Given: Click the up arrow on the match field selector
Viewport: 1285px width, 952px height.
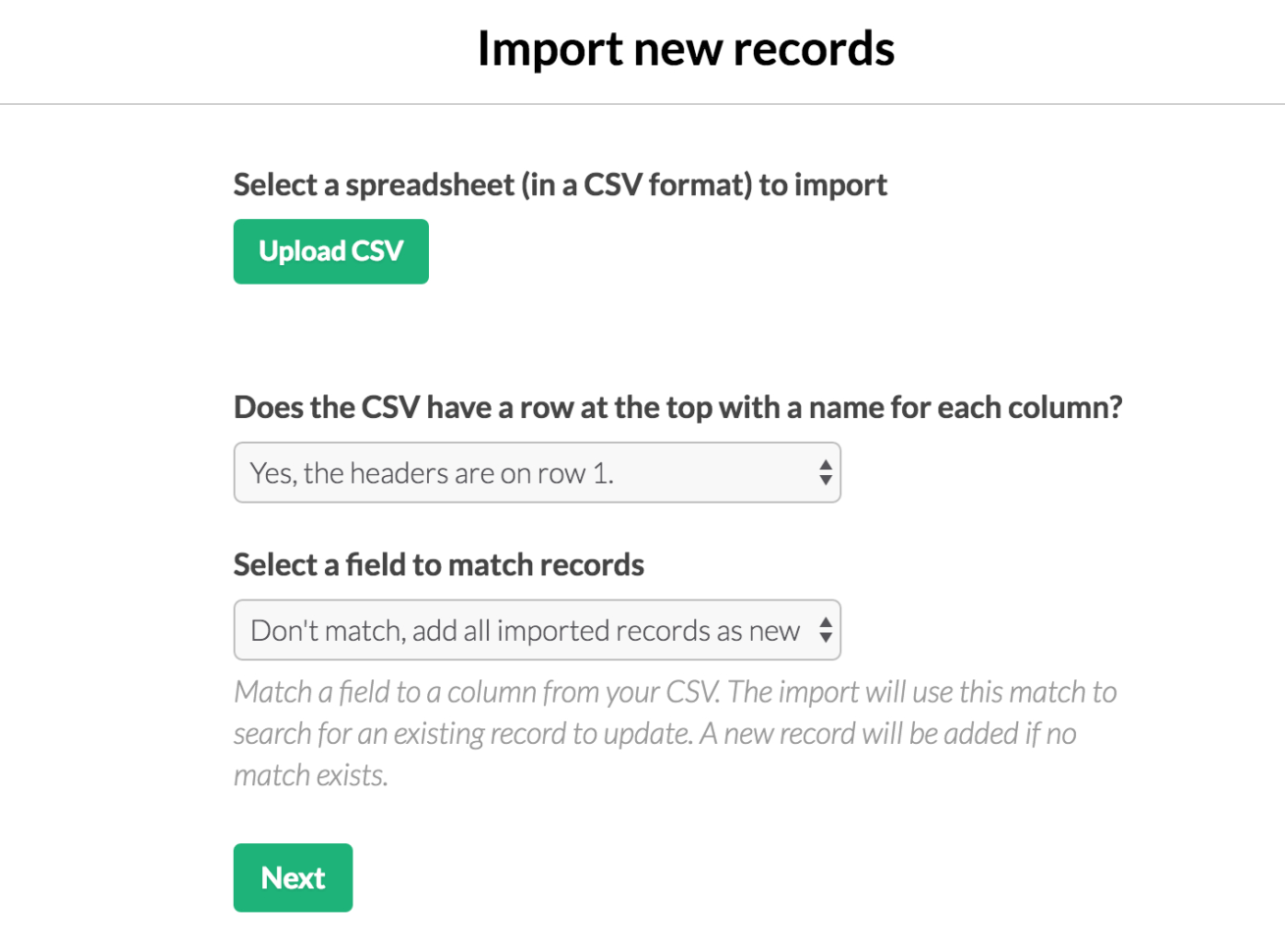Looking at the screenshot, I should pos(826,621).
